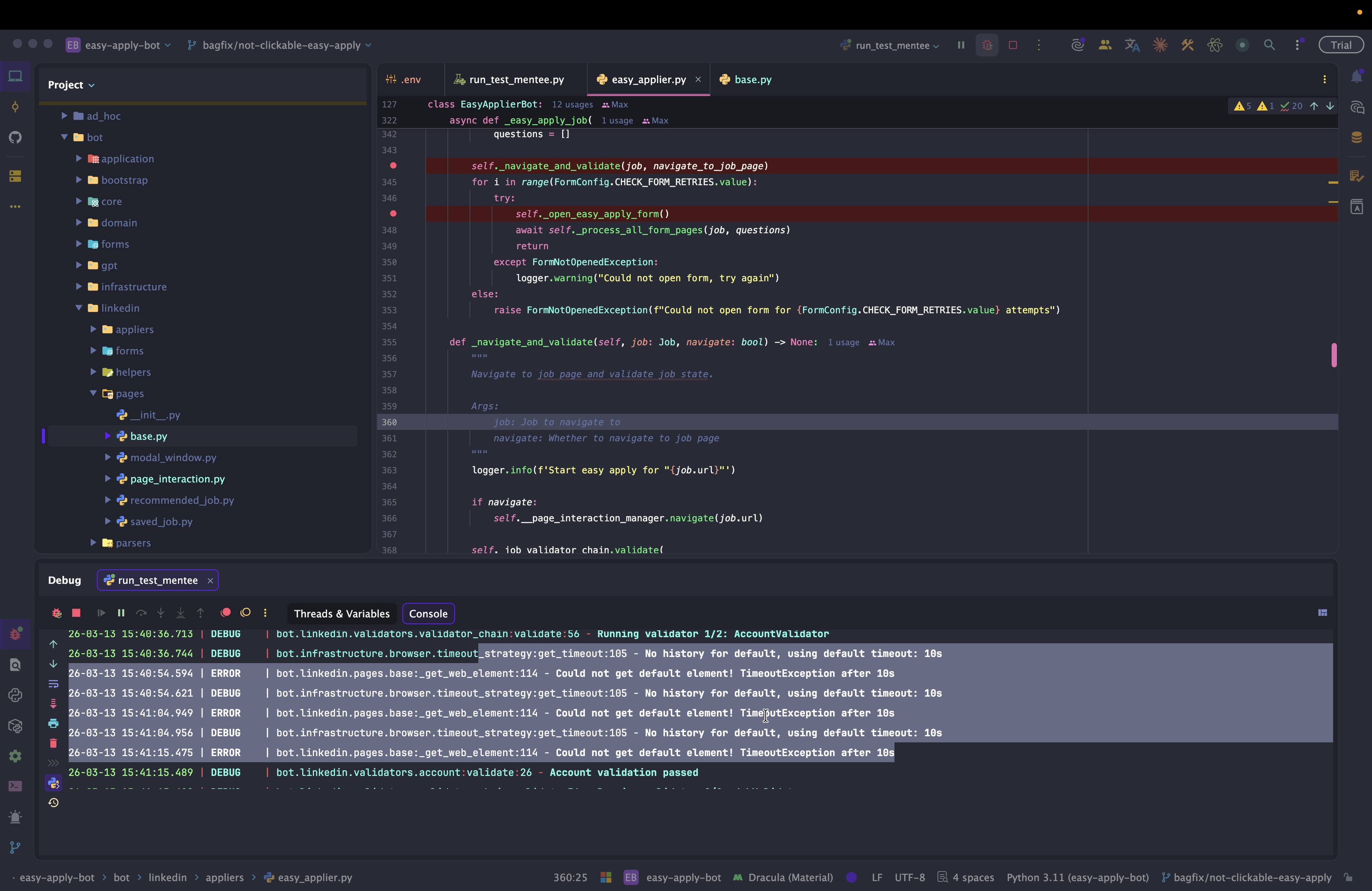
Task: Open Notifications bell icon
Action: [1356, 77]
